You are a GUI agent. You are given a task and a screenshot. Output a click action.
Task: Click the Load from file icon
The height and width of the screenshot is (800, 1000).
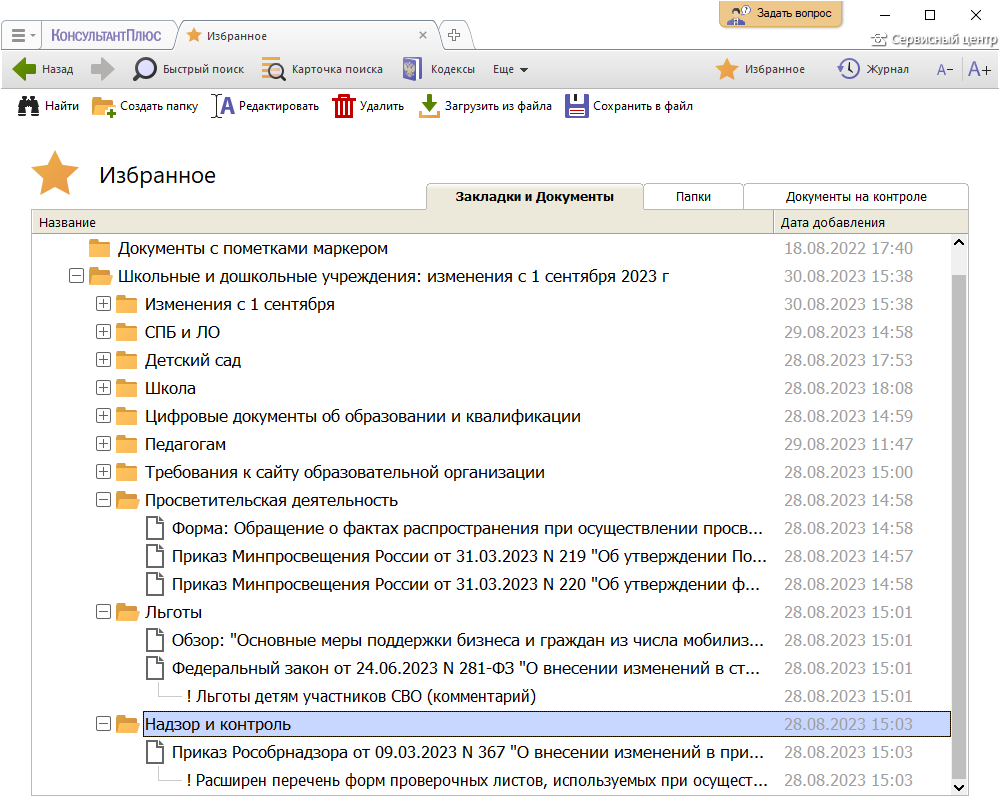coord(429,106)
